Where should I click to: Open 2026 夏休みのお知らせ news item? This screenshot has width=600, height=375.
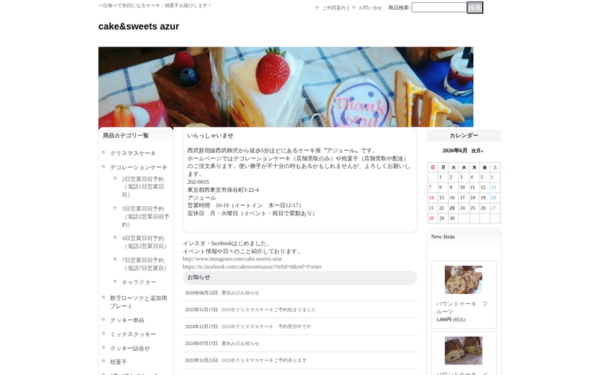(x=240, y=293)
